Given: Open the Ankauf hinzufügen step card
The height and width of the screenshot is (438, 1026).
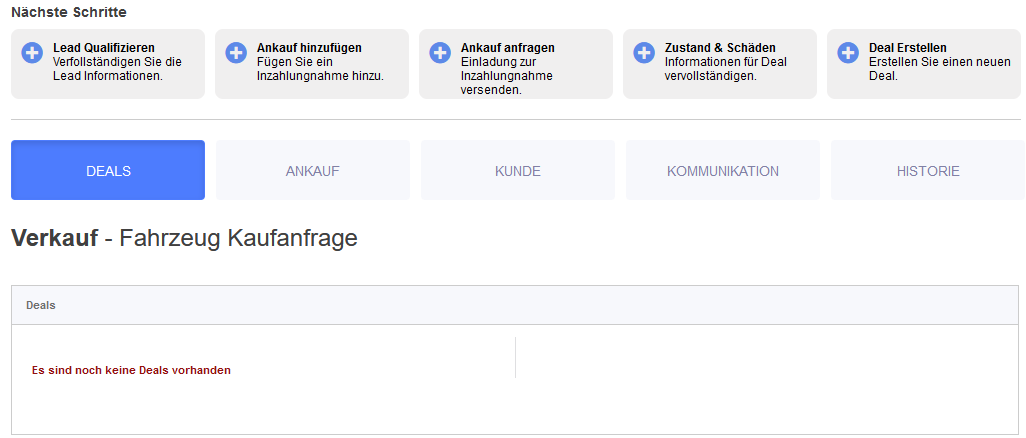Looking at the screenshot, I should (312, 64).
